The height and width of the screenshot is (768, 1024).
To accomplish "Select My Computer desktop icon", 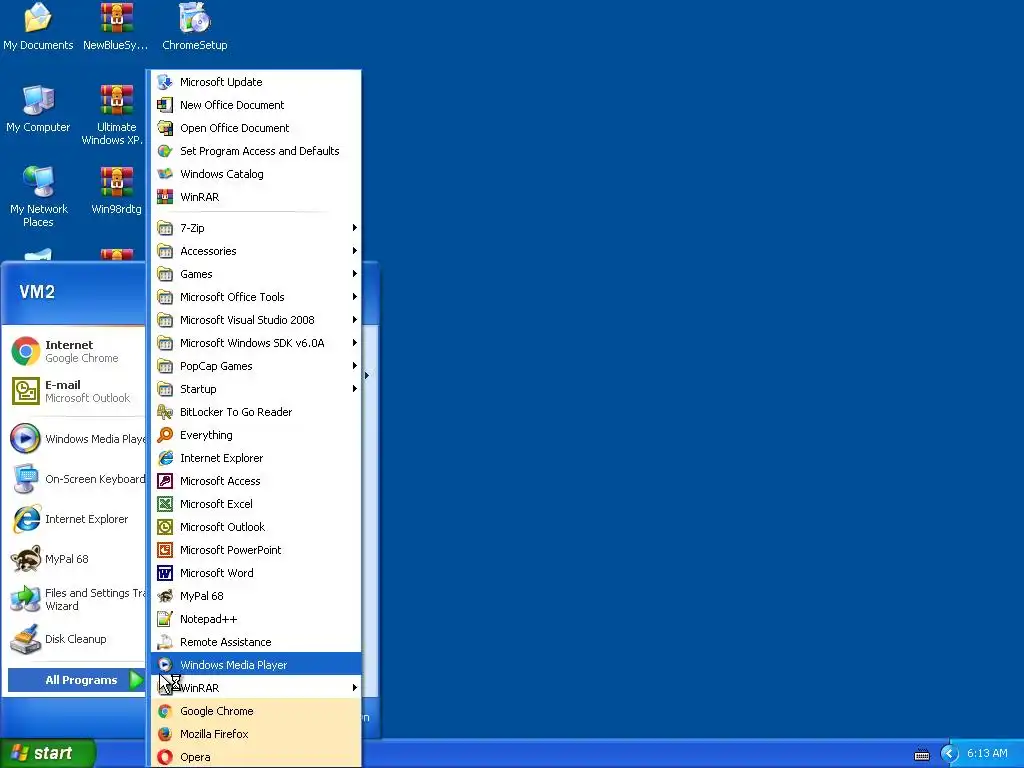I will 38,109.
